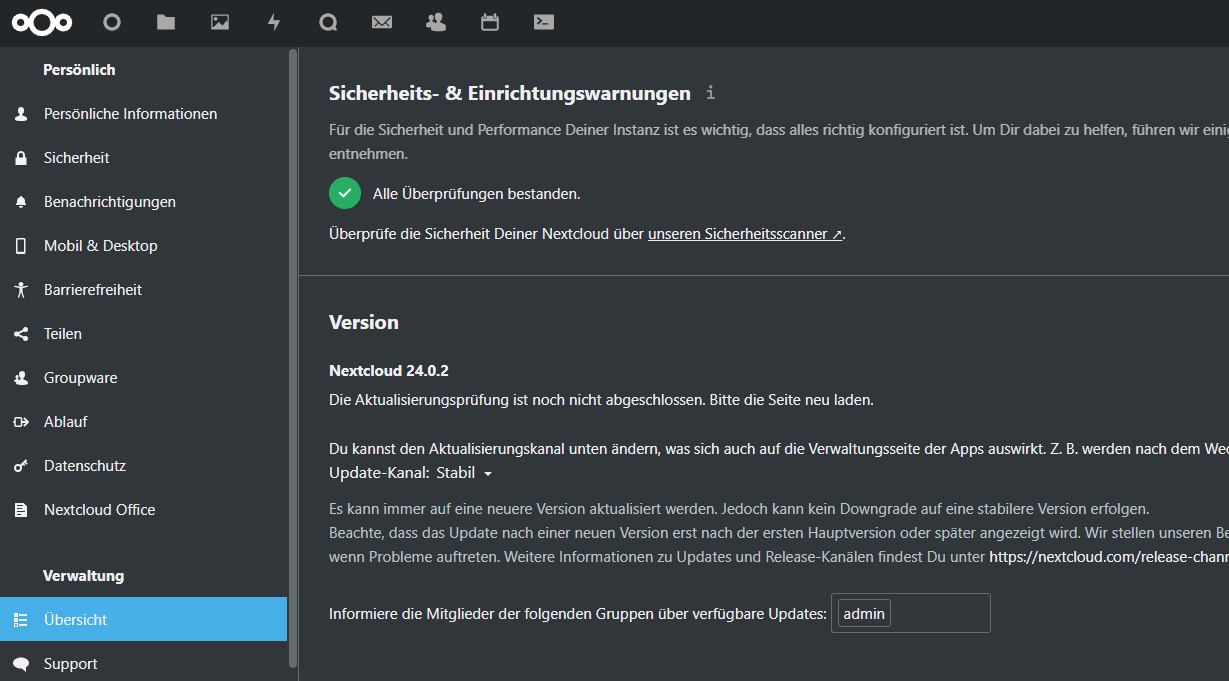1229x681 pixels.
Task: Click the Persönlich section header
Action: [x=79, y=70]
